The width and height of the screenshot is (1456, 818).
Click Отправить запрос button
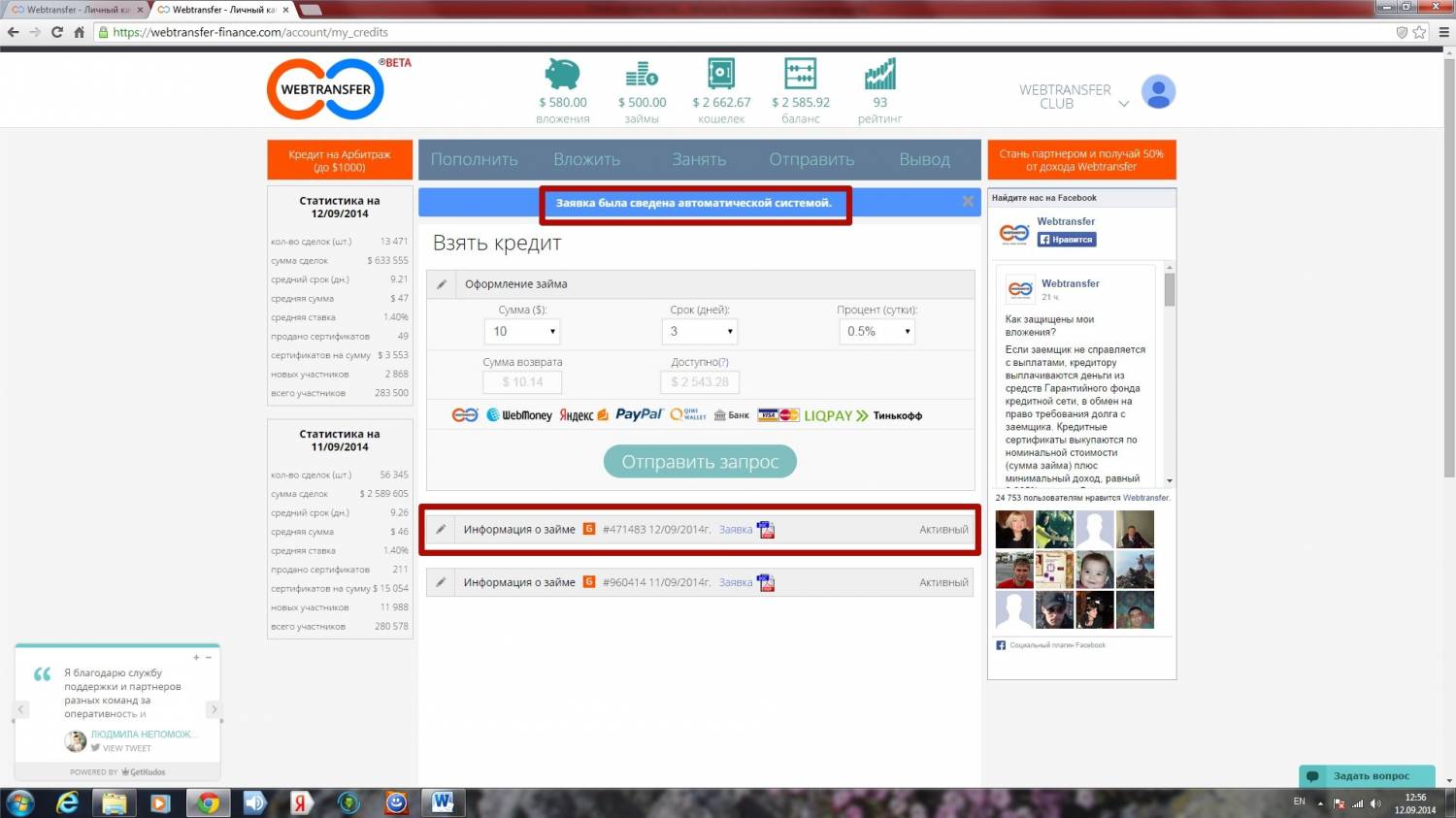coord(700,462)
